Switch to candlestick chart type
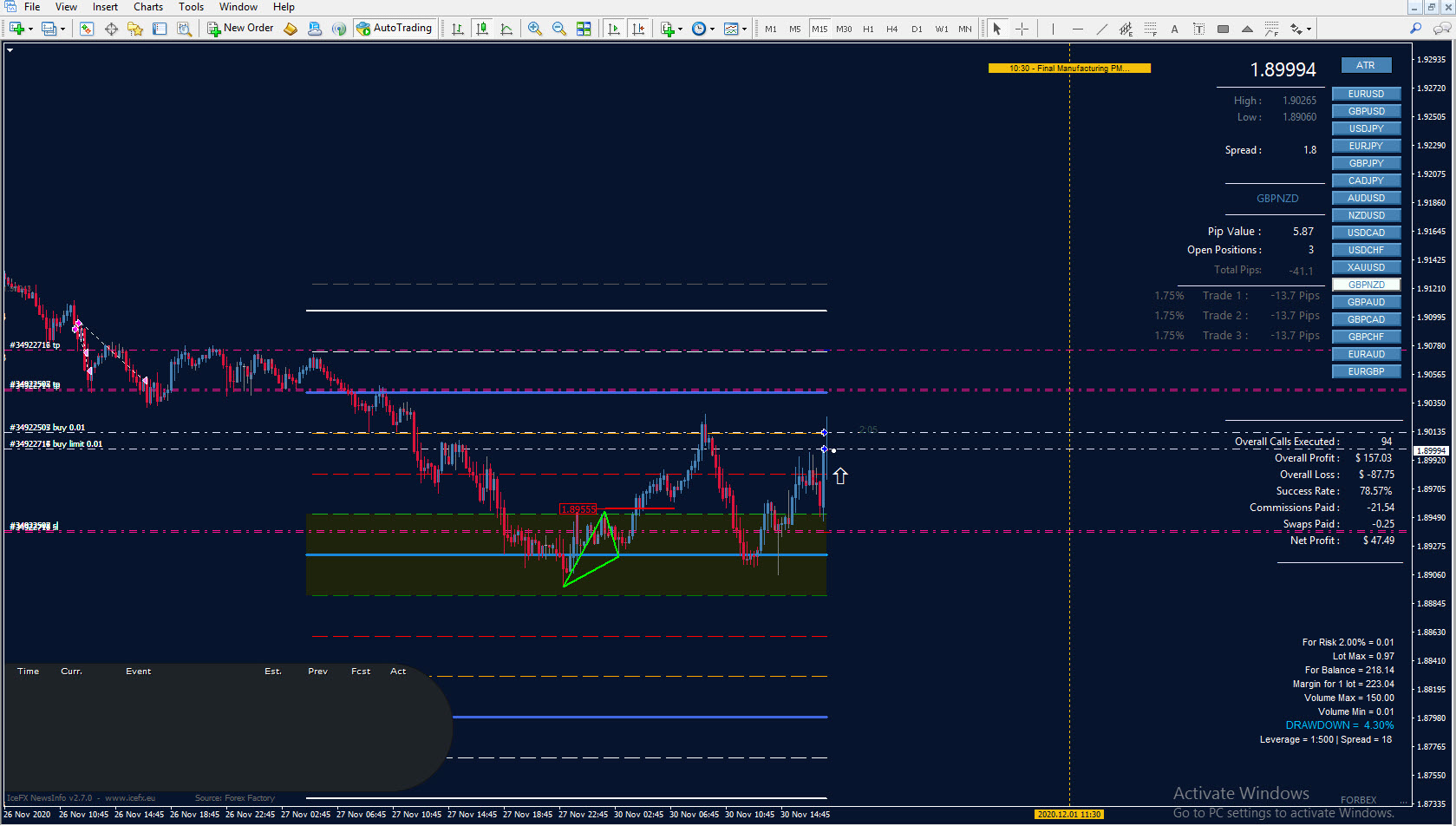1456x826 pixels. click(x=482, y=29)
